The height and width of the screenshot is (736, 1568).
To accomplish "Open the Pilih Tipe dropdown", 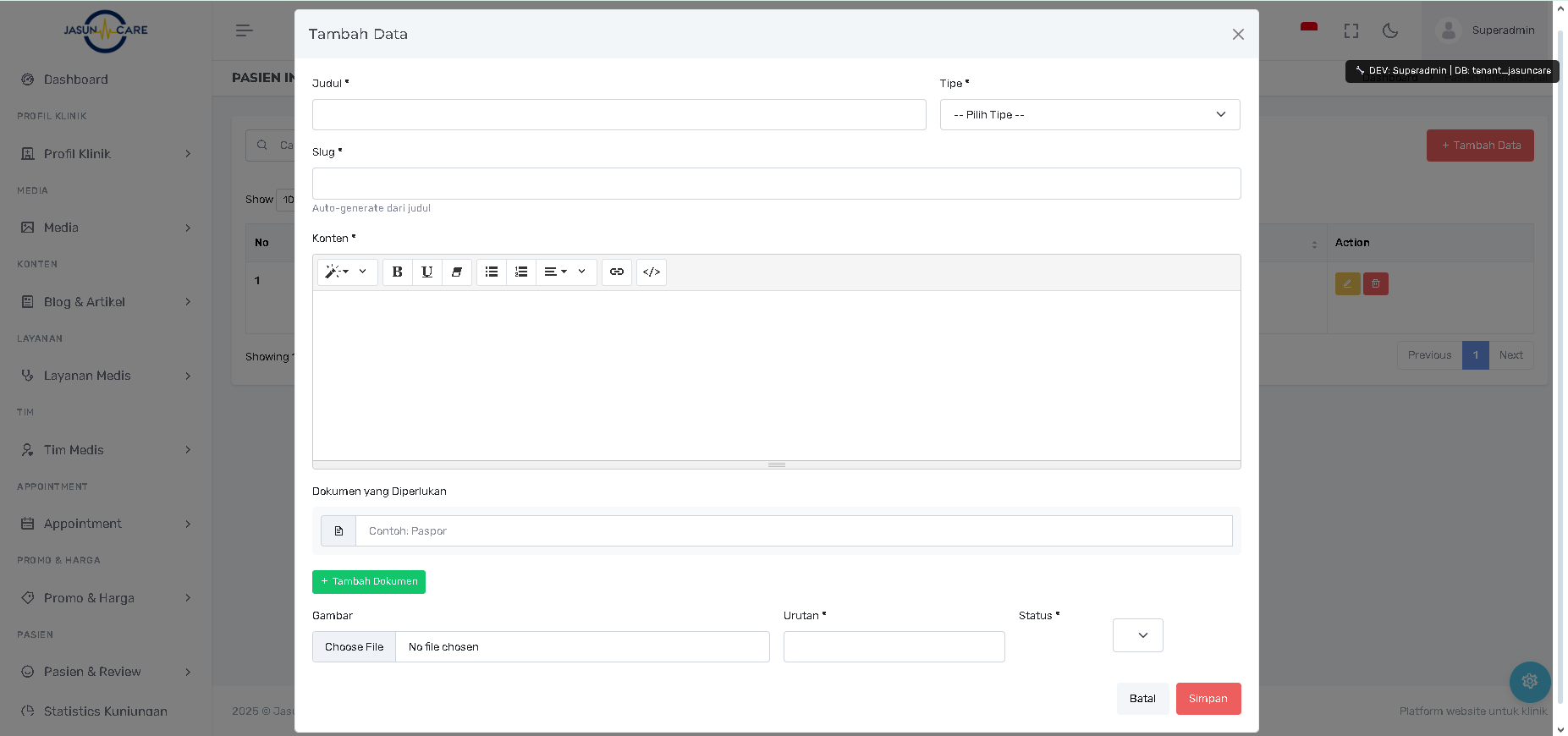I will (x=1089, y=115).
